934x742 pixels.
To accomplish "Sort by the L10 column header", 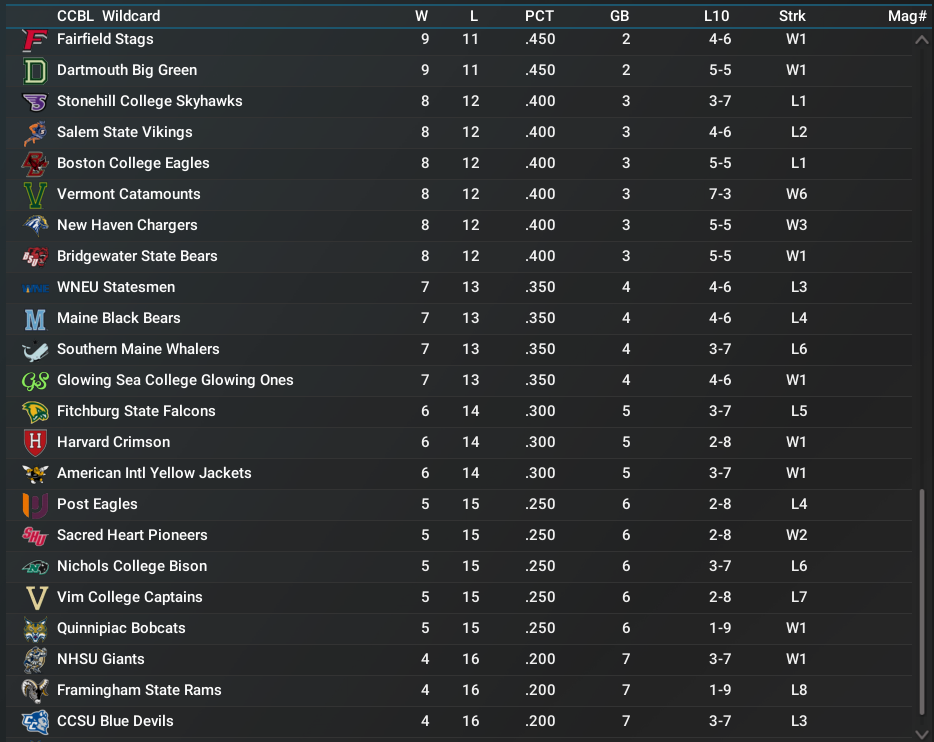I will pyautogui.click(x=716, y=16).
